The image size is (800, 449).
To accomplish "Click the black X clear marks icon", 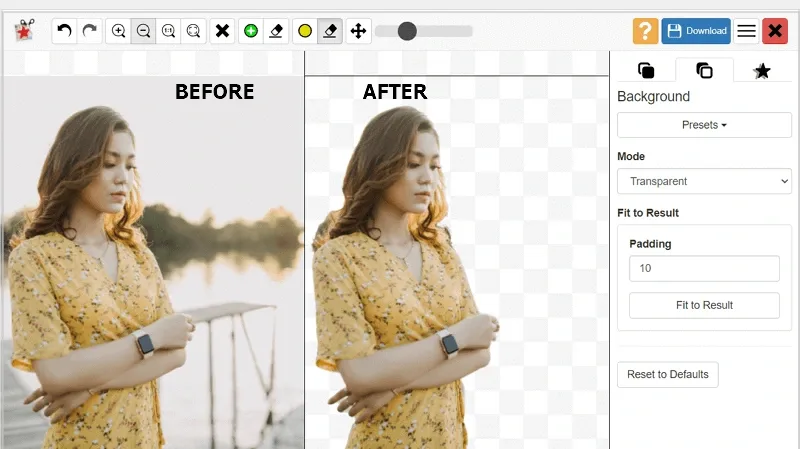I will click(x=222, y=31).
